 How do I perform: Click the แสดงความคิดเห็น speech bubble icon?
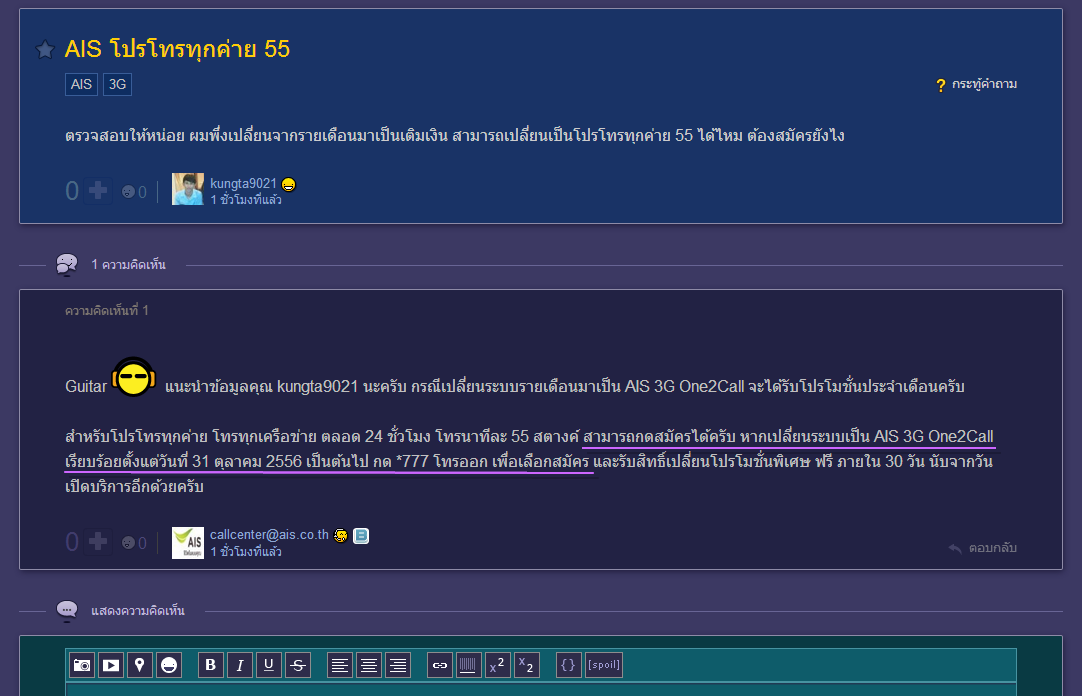tap(66, 611)
